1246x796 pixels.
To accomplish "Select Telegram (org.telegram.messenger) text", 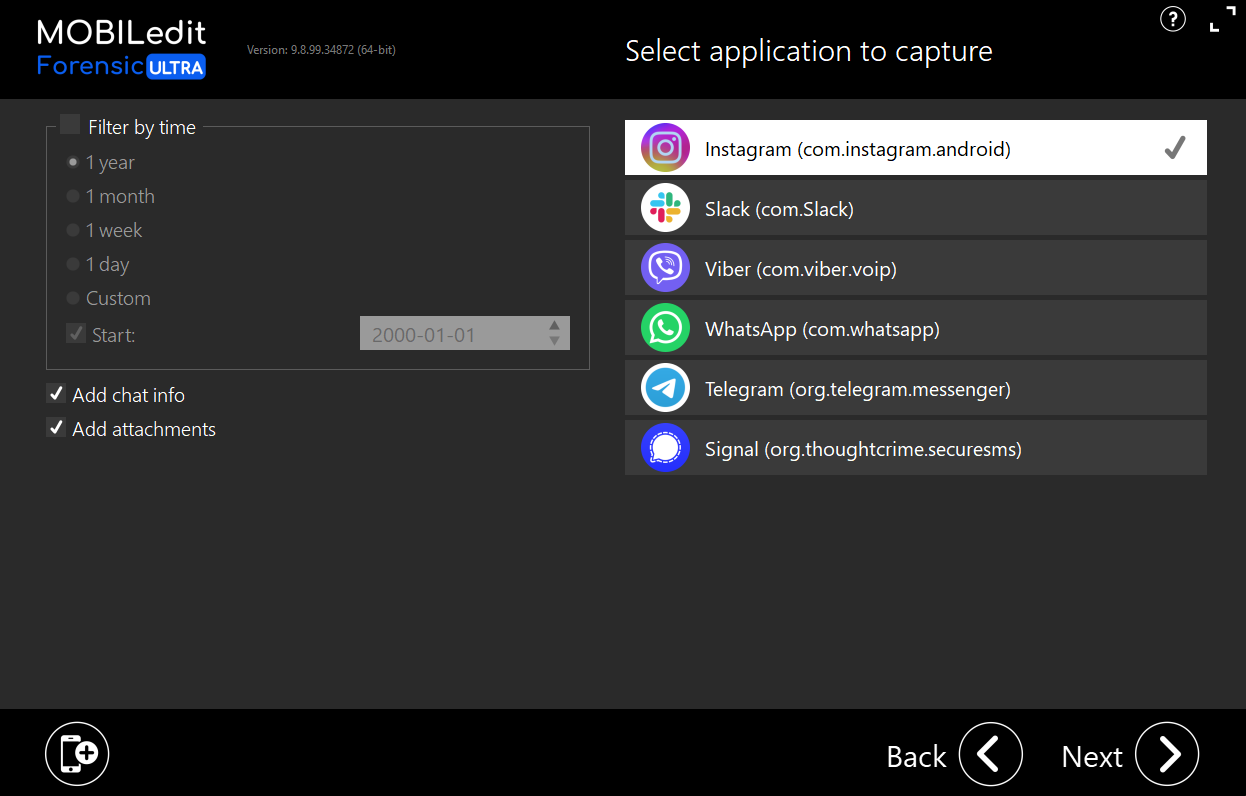I will click(858, 389).
